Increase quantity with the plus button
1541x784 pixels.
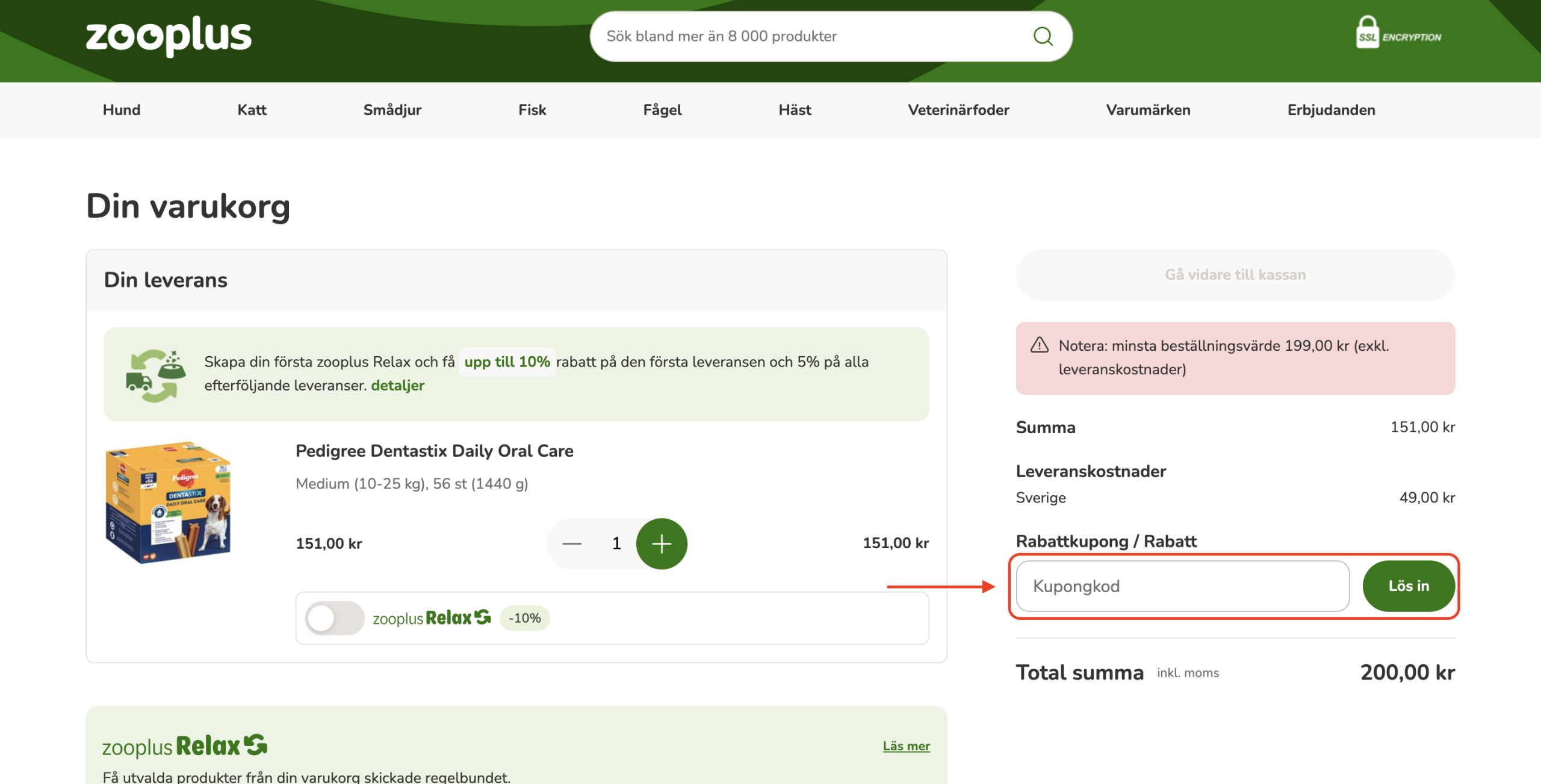tap(662, 544)
